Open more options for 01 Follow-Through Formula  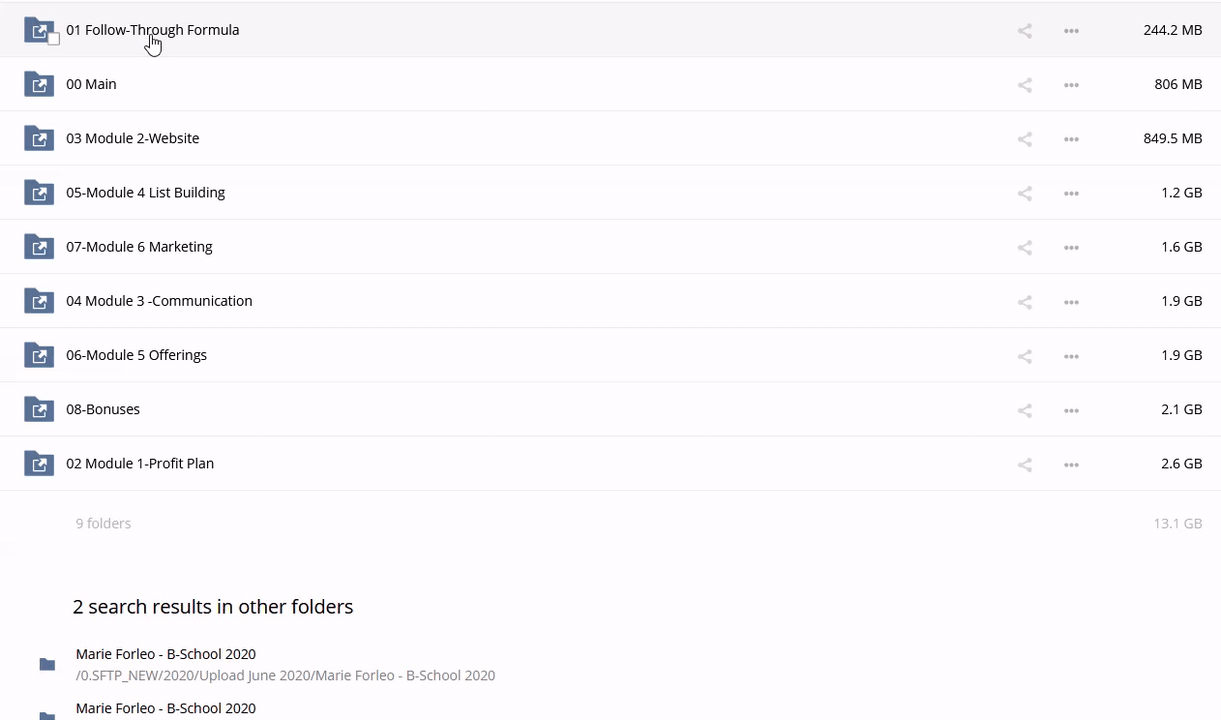click(x=1071, y=31)
